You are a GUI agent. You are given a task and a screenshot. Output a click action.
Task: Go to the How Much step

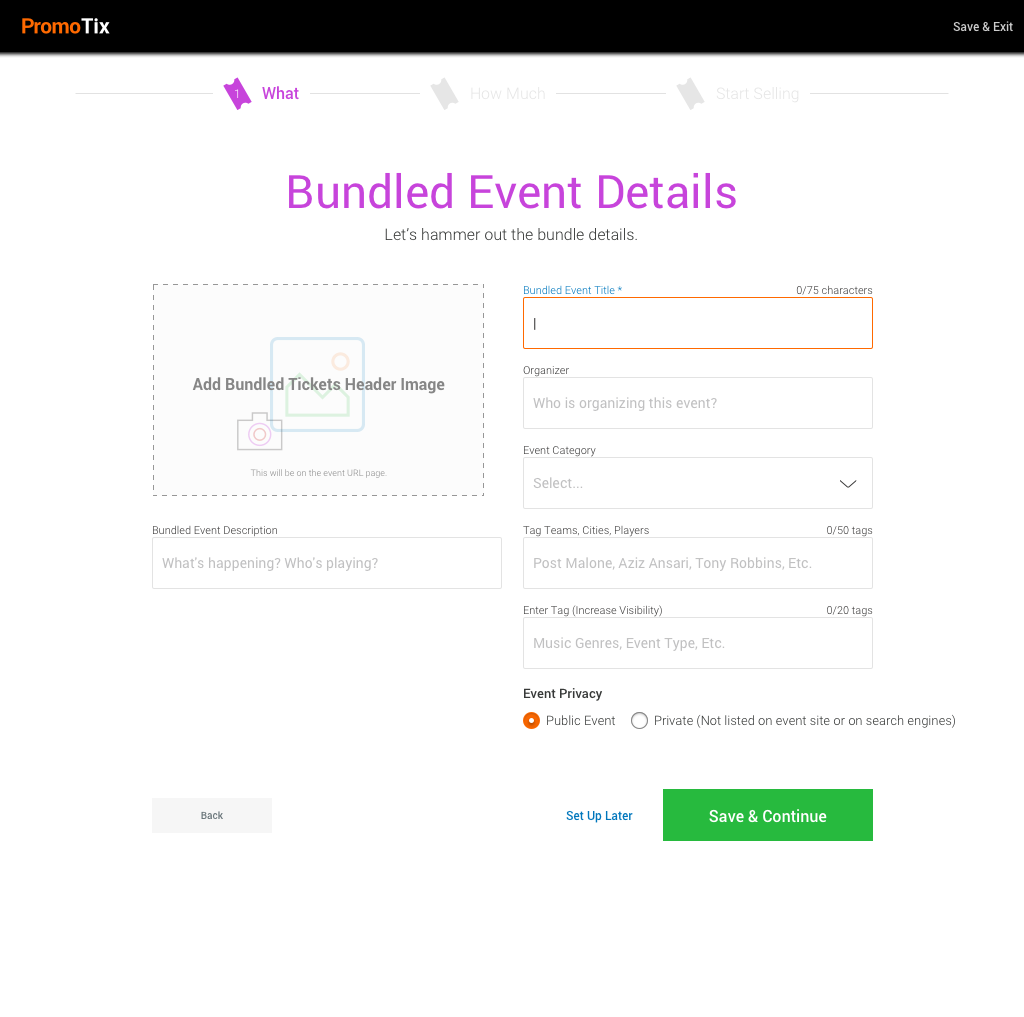coord(507,93)
